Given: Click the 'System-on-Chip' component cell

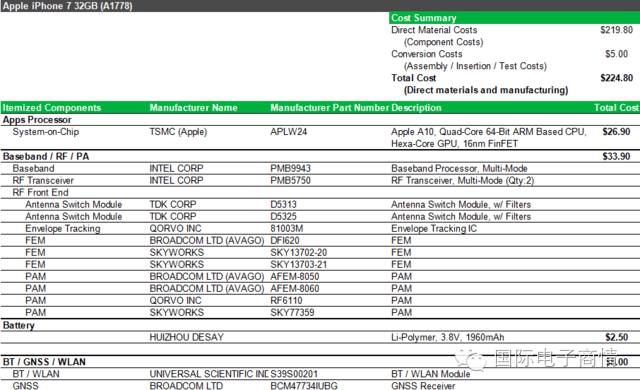Looking at the screenshot, I should coord(46,132).
